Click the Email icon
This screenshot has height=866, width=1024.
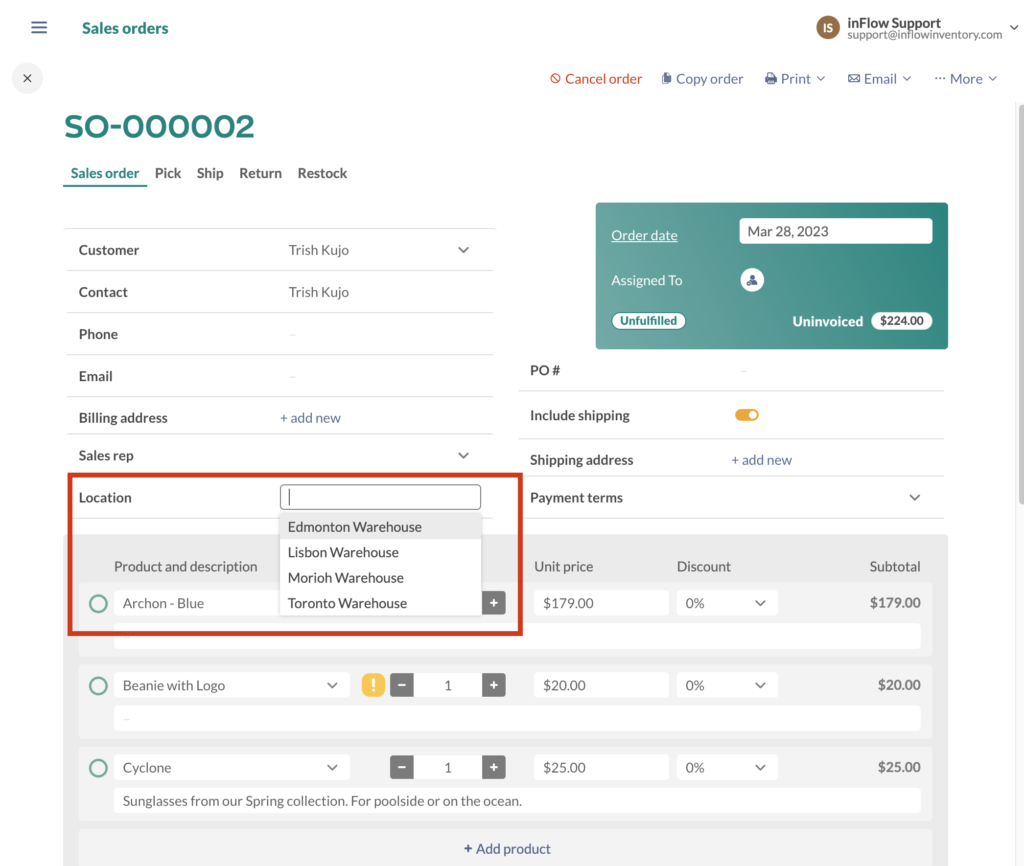(x=853, y=78)
